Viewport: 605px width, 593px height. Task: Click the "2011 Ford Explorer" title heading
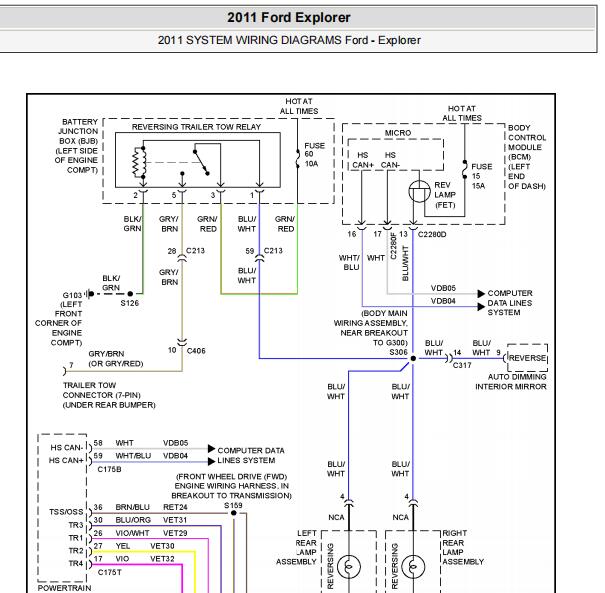tap(289, 17)
